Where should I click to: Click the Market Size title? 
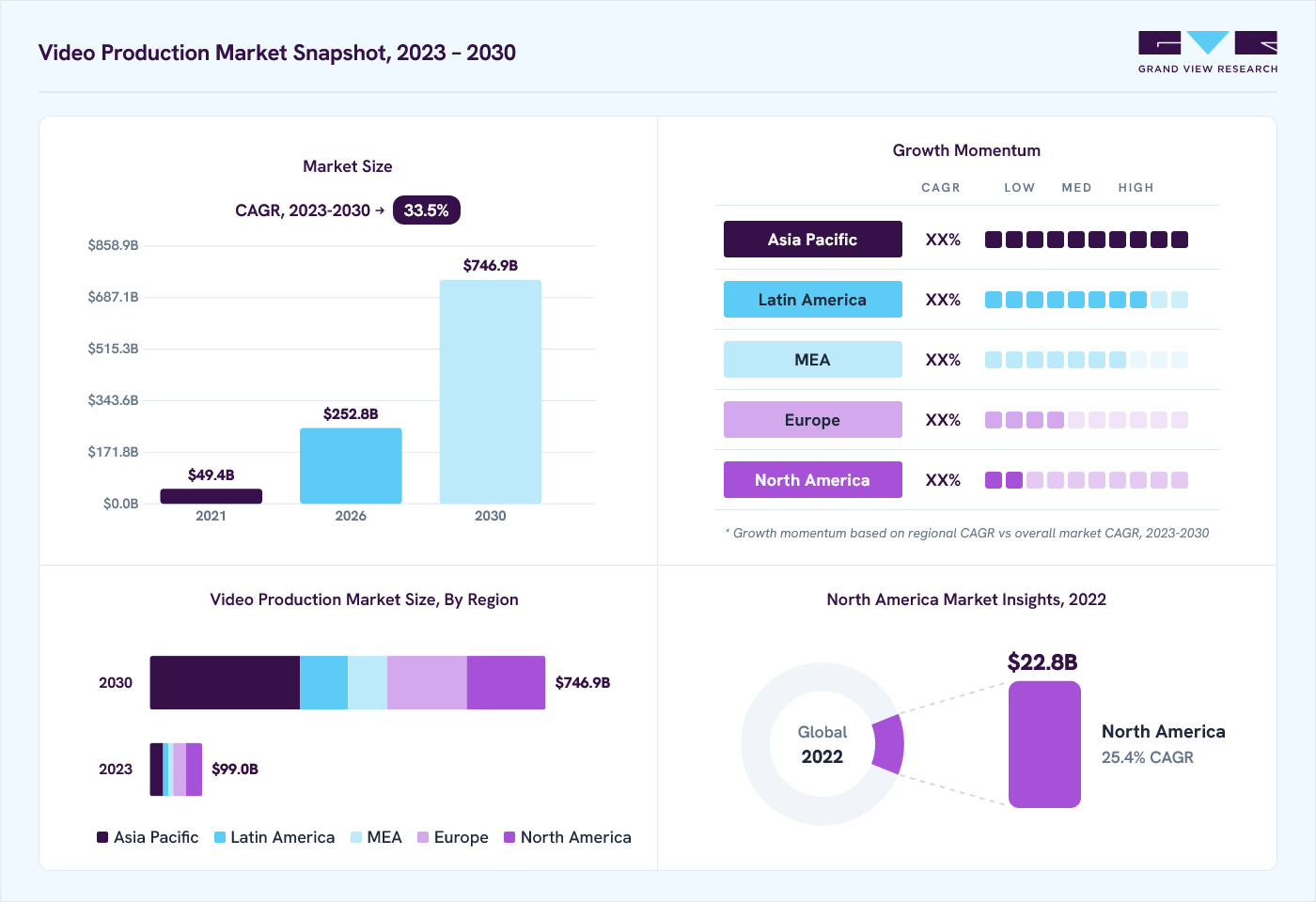tap(348, 166)
